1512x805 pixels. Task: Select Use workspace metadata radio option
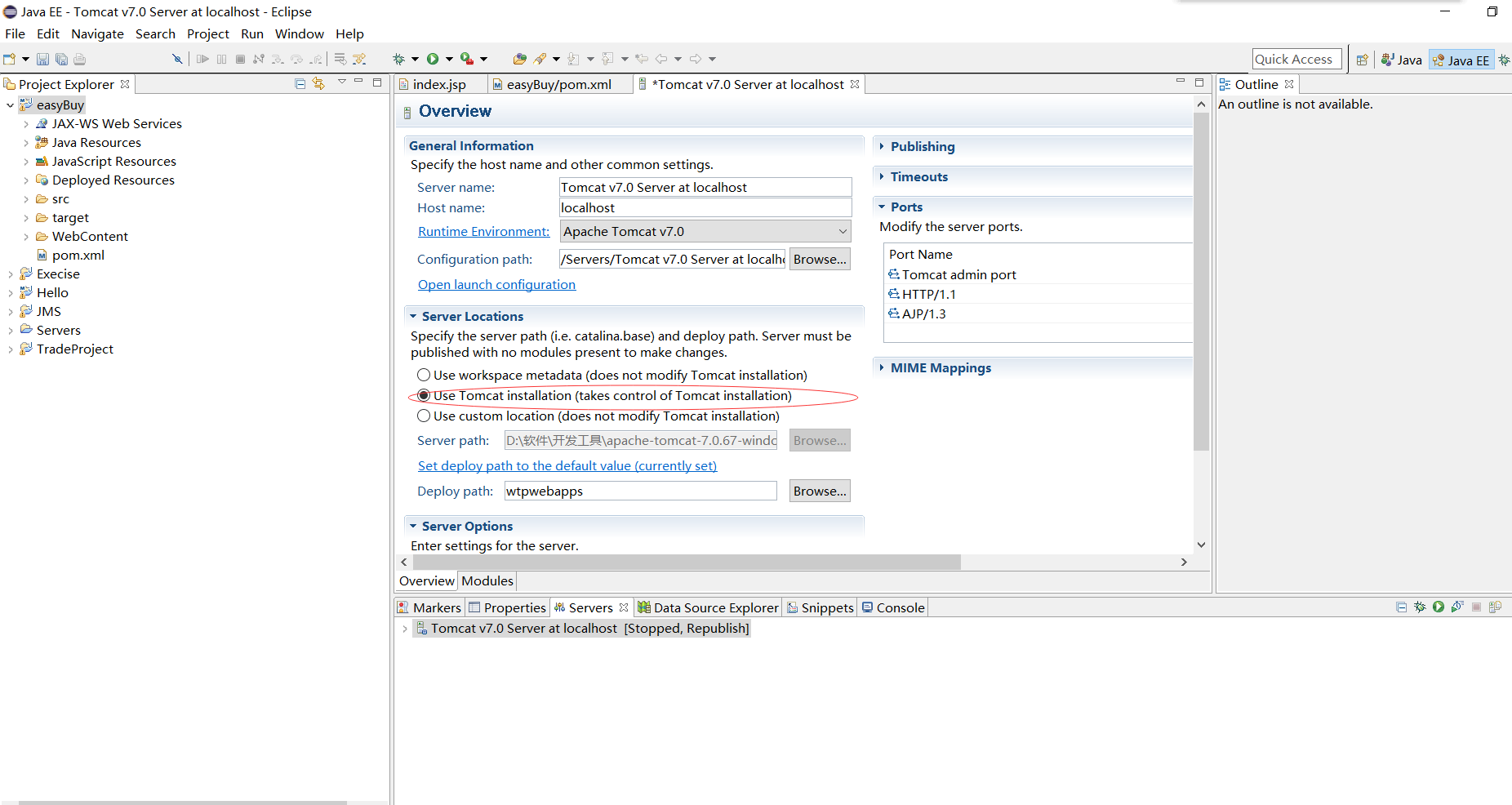(x=424, y=375)
